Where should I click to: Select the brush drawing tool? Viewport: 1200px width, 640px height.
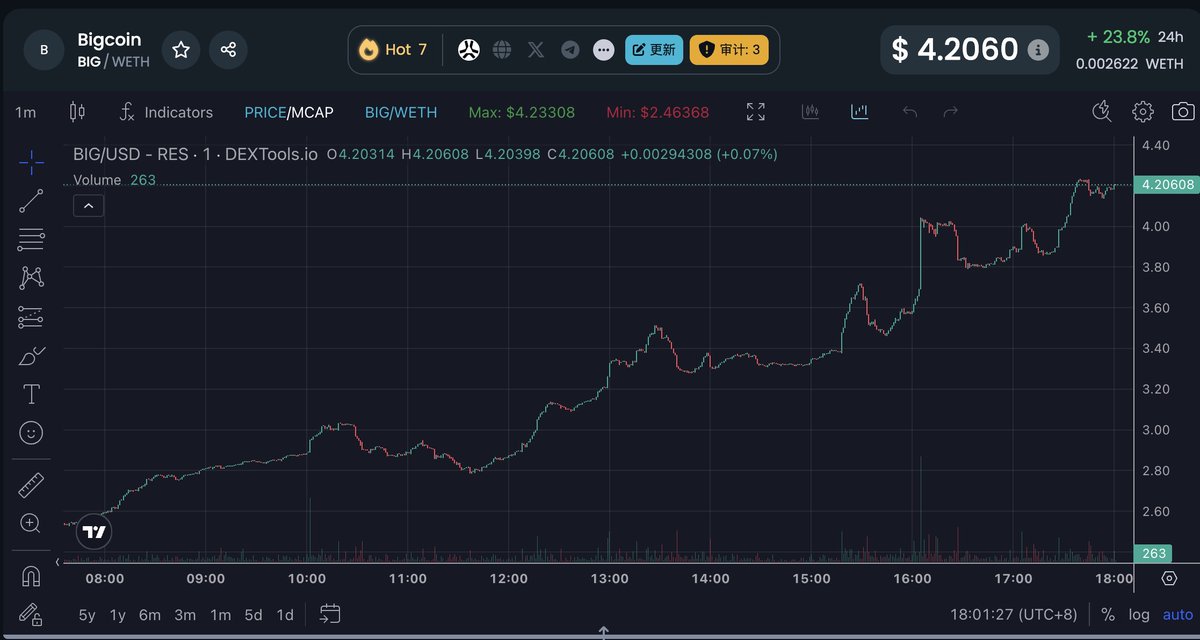[x=31, y=356]
